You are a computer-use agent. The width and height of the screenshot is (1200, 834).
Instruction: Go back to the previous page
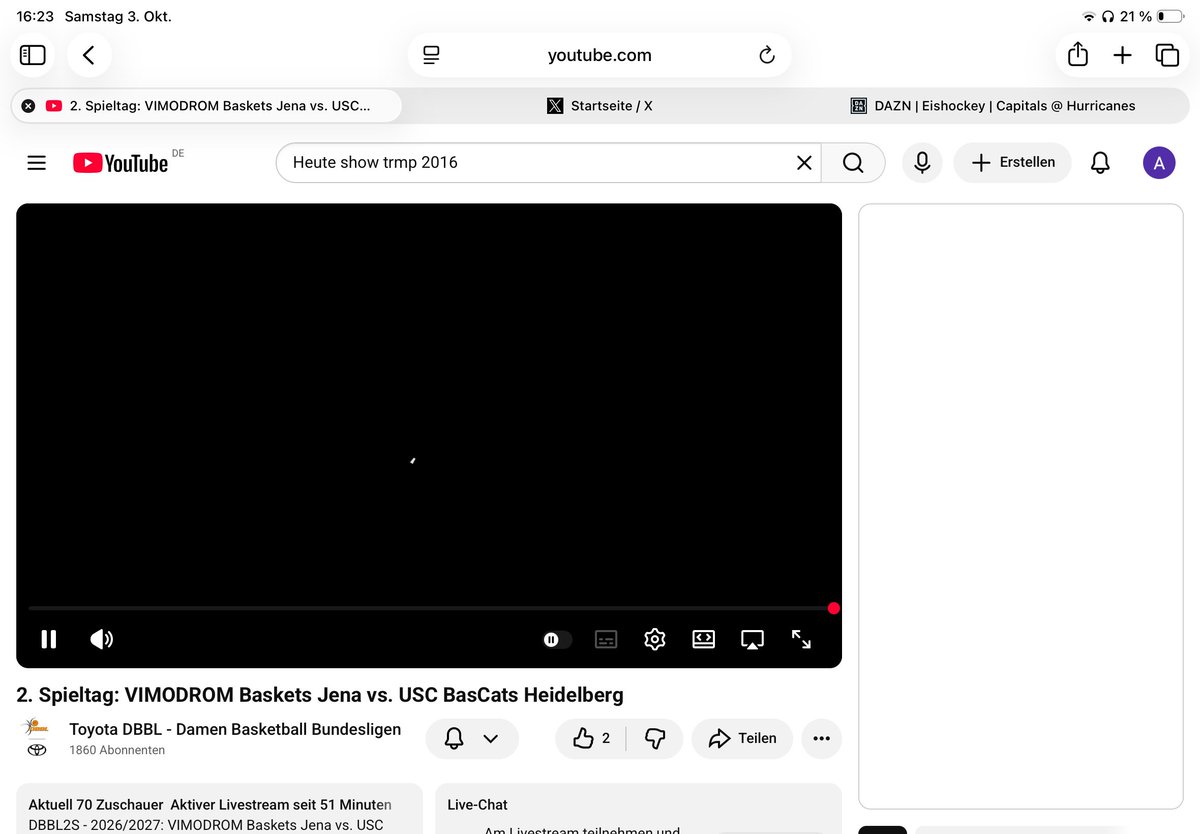pos(89,55)
